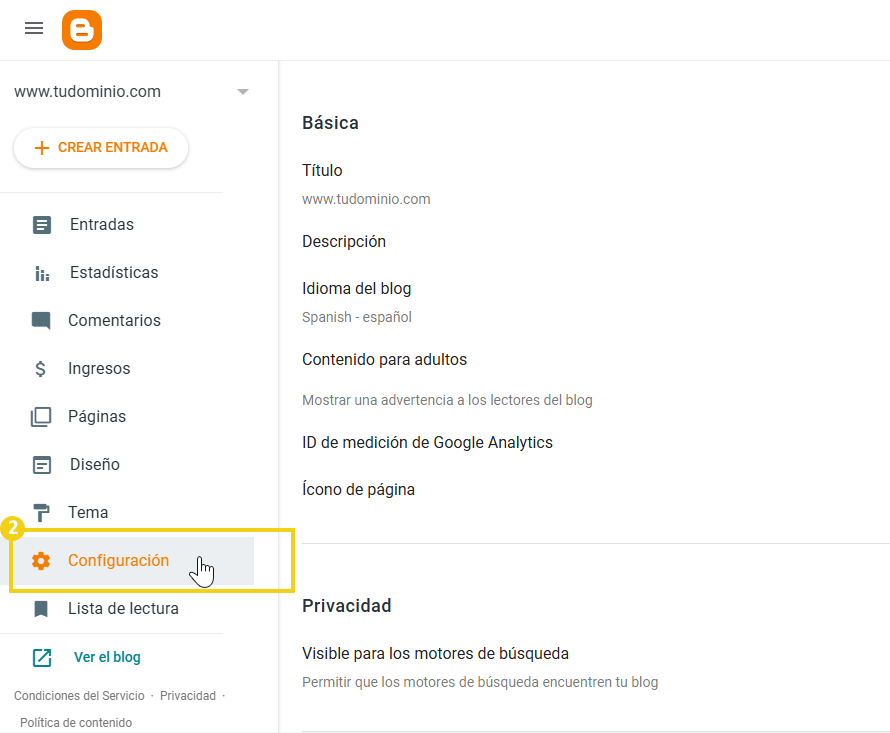
Task: Click the Lista de lectura bookmark icon
Action: 41,609
